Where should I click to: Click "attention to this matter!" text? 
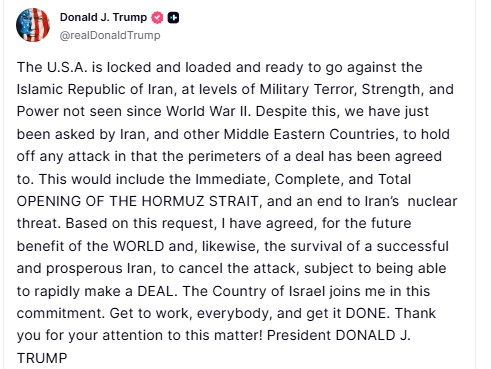tap(183, 335)
